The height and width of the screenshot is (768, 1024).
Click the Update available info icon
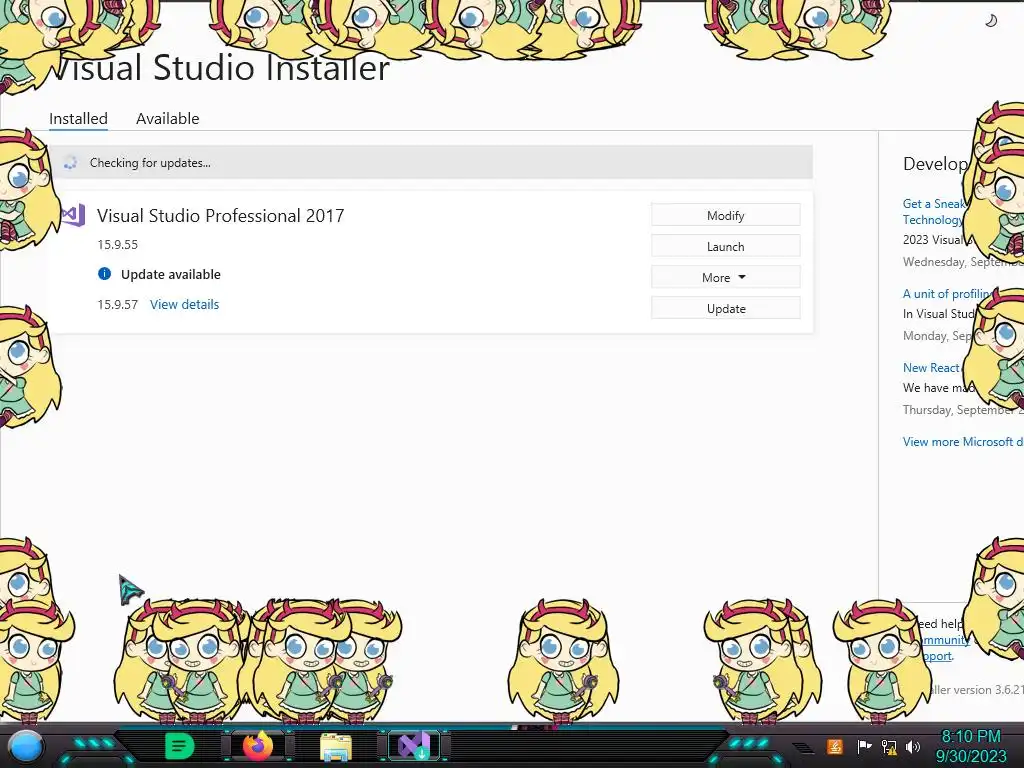[x=104, y=274]
